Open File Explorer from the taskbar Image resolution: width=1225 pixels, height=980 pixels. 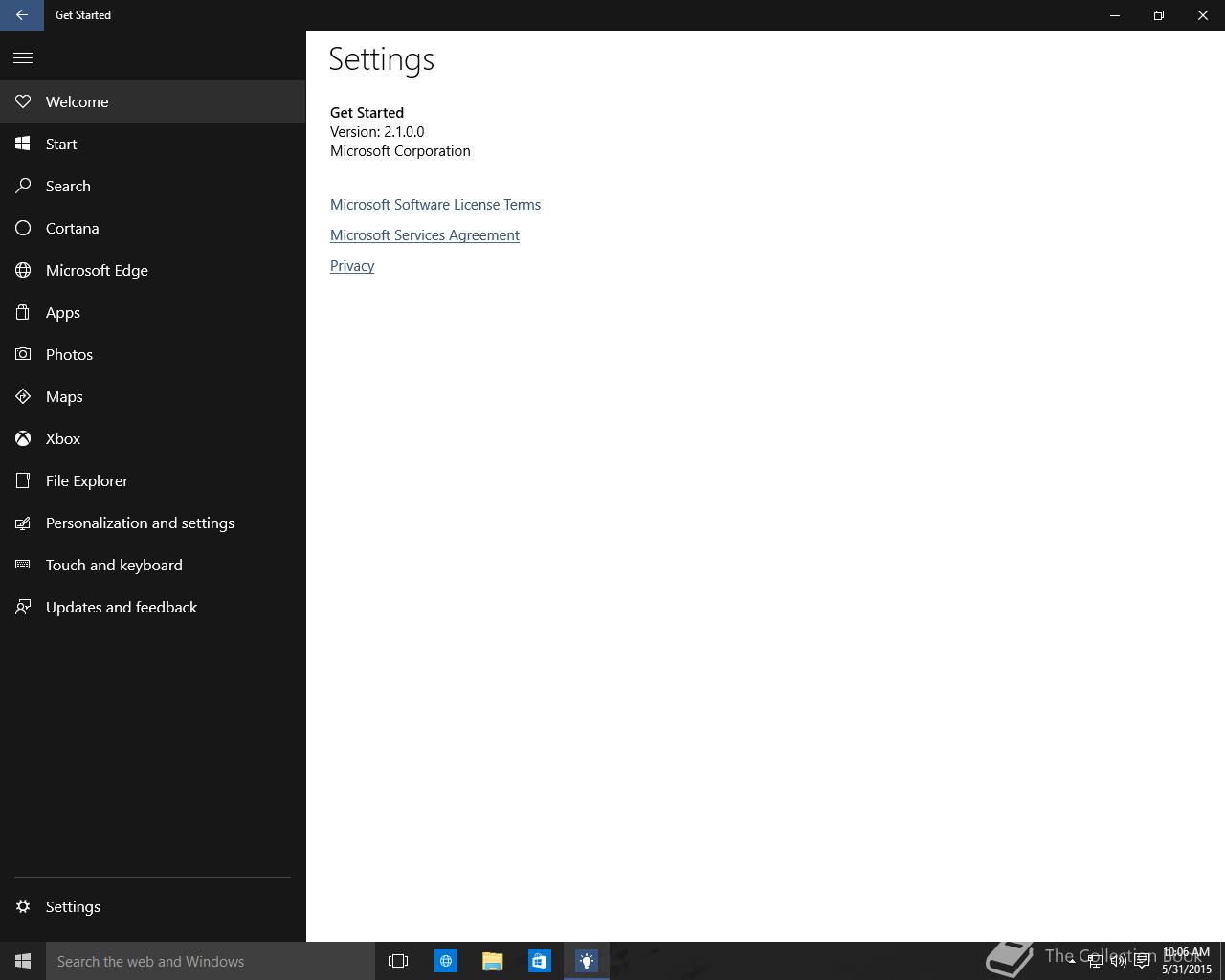pos(493,961)
